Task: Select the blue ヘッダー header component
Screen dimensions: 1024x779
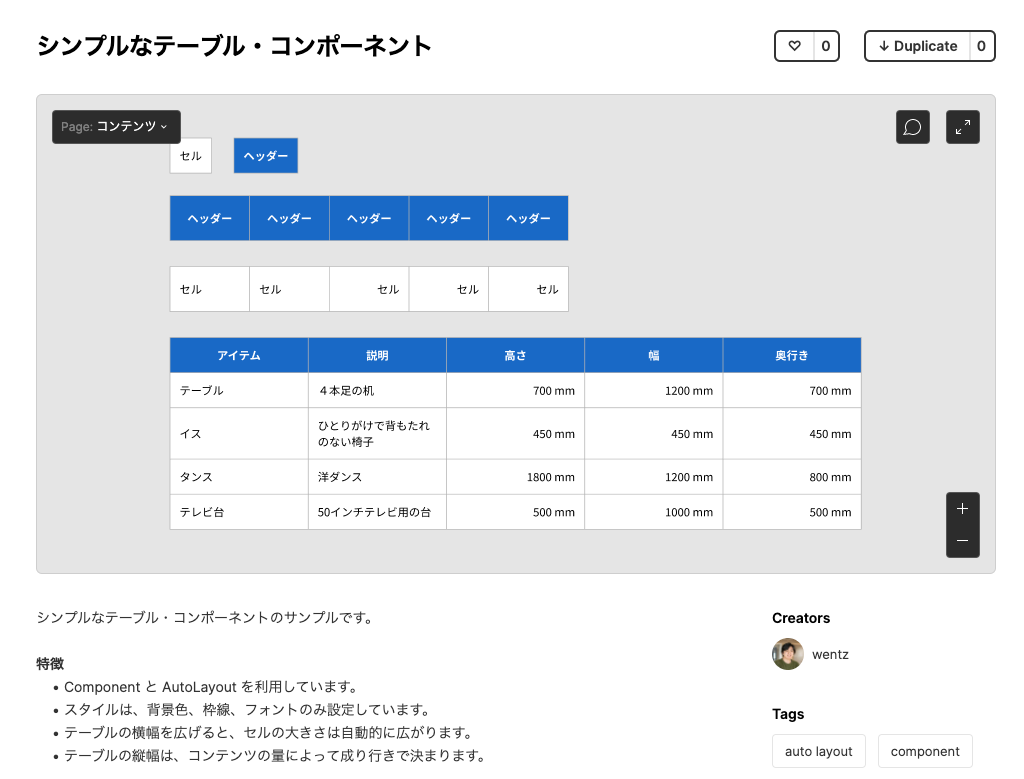Action: [265, 155]
